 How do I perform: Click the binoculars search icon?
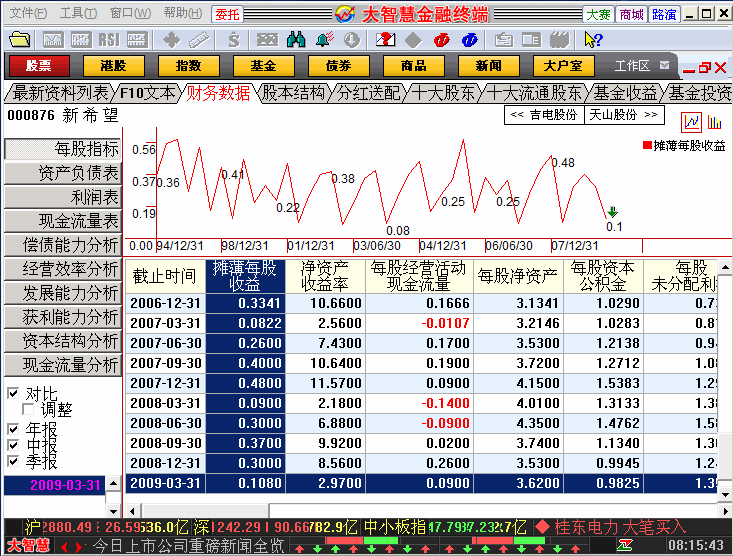point(296,40)
